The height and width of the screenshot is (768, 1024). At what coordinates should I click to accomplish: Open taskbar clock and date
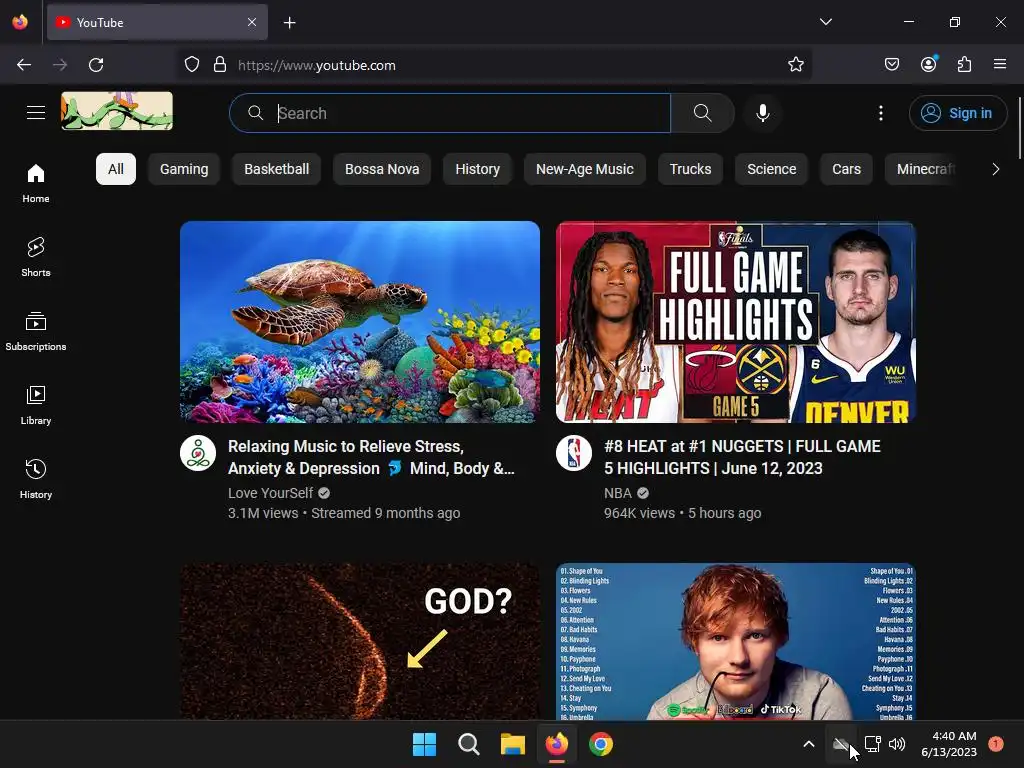[x=949, y=744]
